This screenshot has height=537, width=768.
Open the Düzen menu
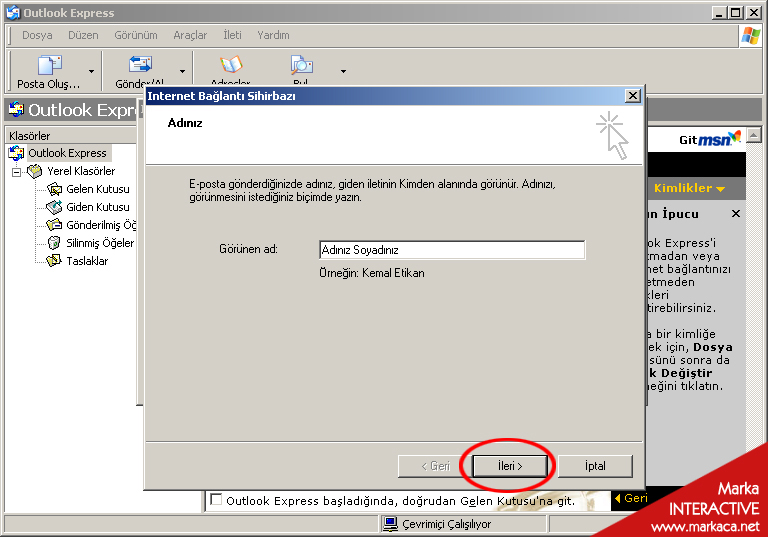coord(83,35)
